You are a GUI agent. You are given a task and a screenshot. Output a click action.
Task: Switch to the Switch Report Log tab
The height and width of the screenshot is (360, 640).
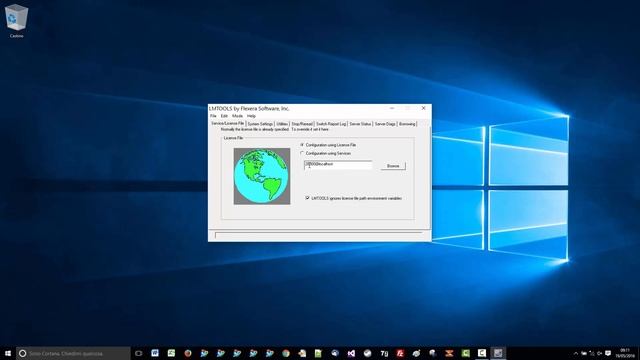point(331,124)
